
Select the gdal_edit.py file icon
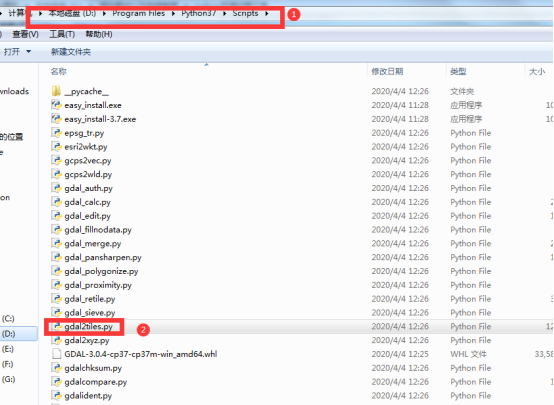coord(56,216)
